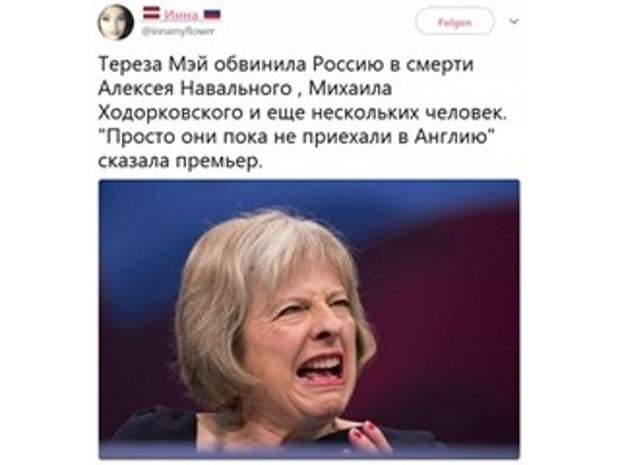Click the Russian tweet text body
This screenshot has width=620, height=465.
pos(302,112)
